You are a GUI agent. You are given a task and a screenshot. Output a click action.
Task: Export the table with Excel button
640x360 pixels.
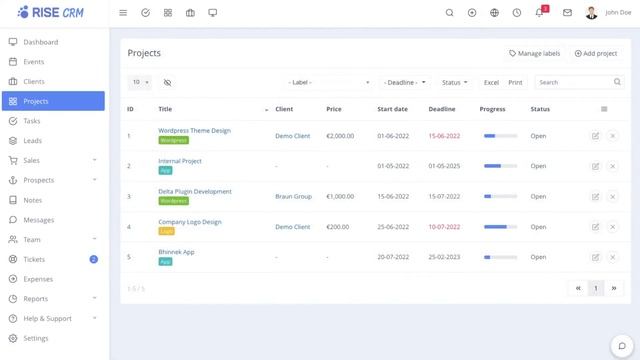tap(491, 82)
